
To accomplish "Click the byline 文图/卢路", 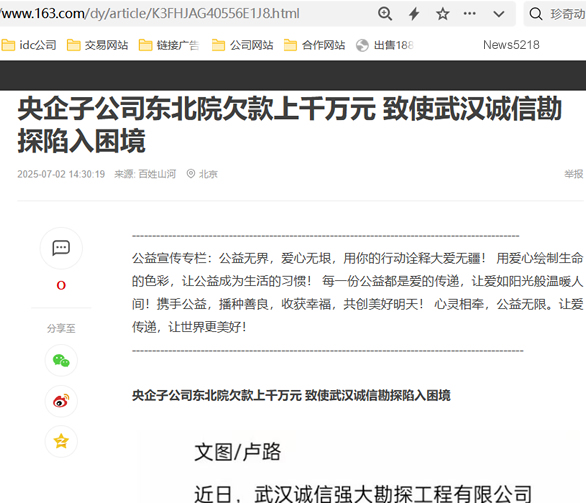I will [237, 452].
